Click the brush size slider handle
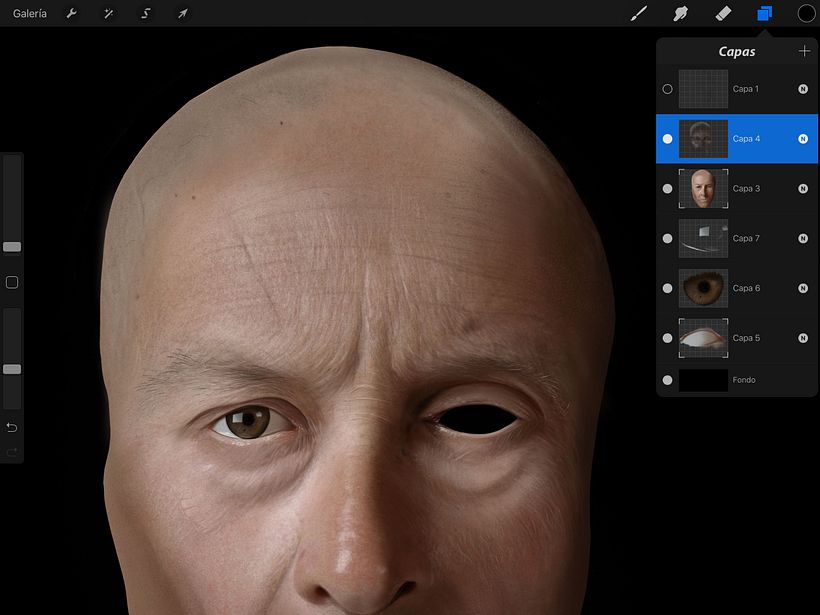The image size is (820, 615). point(12,247)
